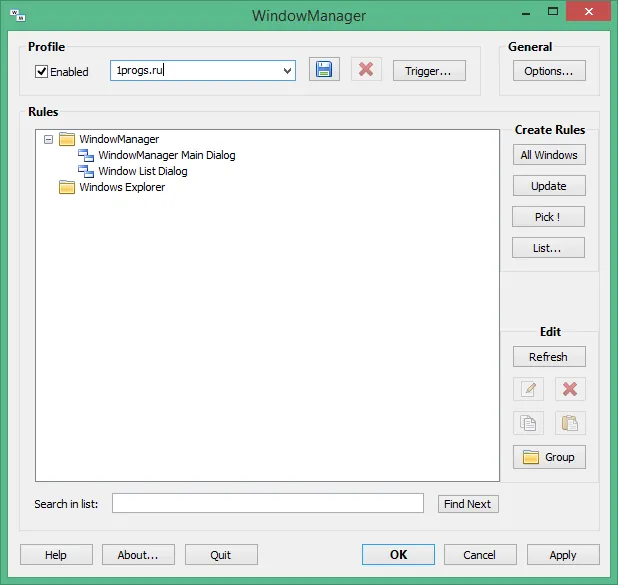Image resolution: width=618 pixels, height=585 pixels.
Task: Click the Pick ! button
Action: (x=548, y=216)
